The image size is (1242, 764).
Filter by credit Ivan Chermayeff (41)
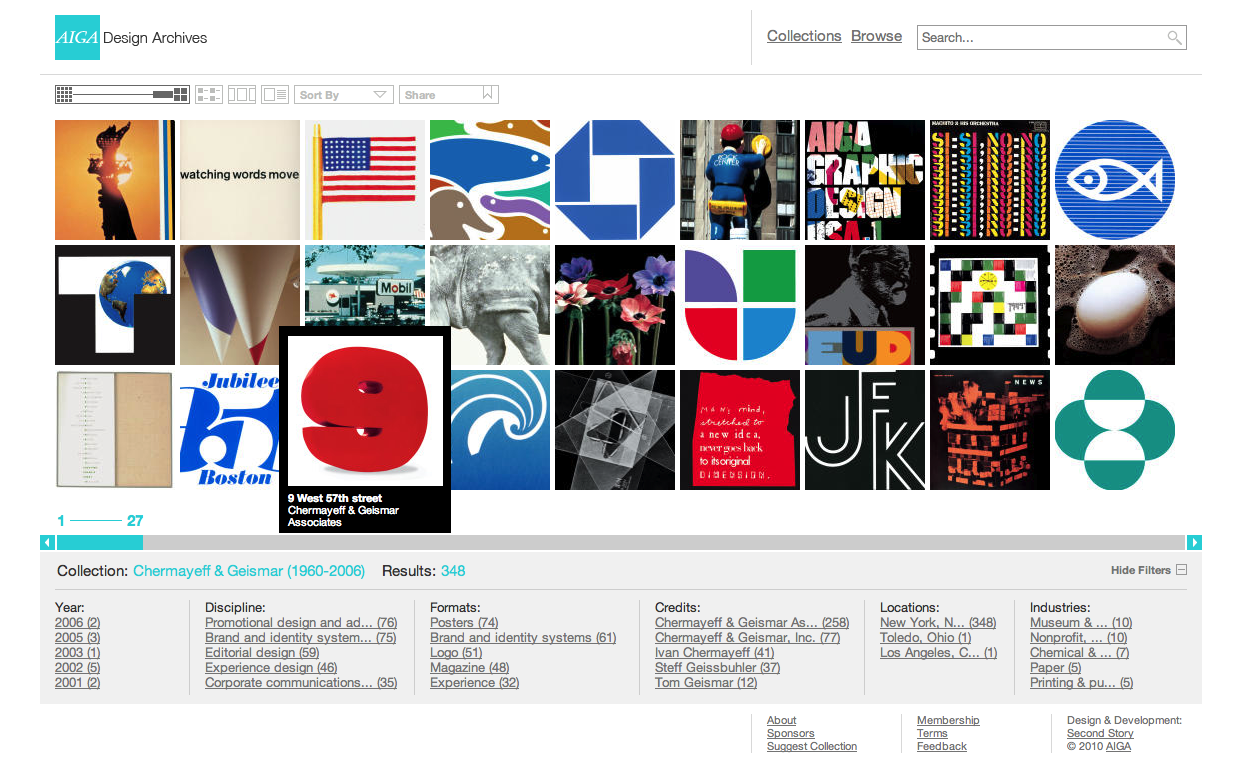pyautogui.click(x=715, y=653)
